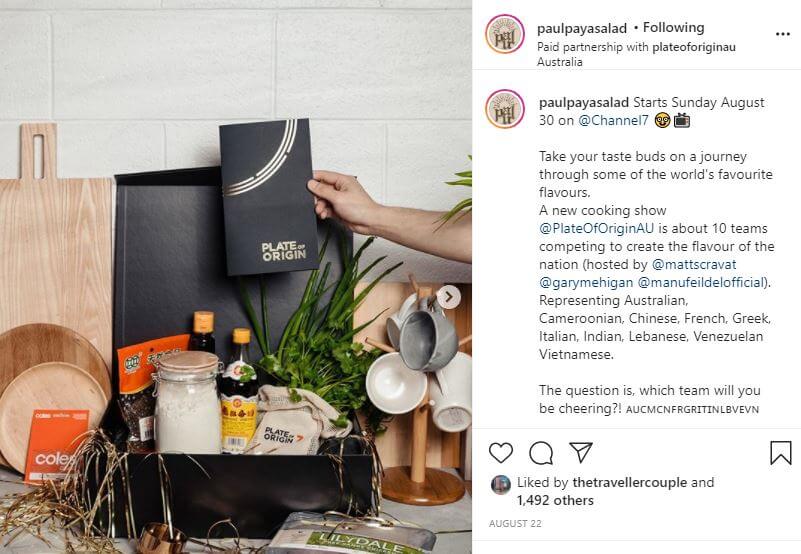Visit the @mattscravat profile
801x554 pixels.
pyautogui.click(x=694, y=265)
